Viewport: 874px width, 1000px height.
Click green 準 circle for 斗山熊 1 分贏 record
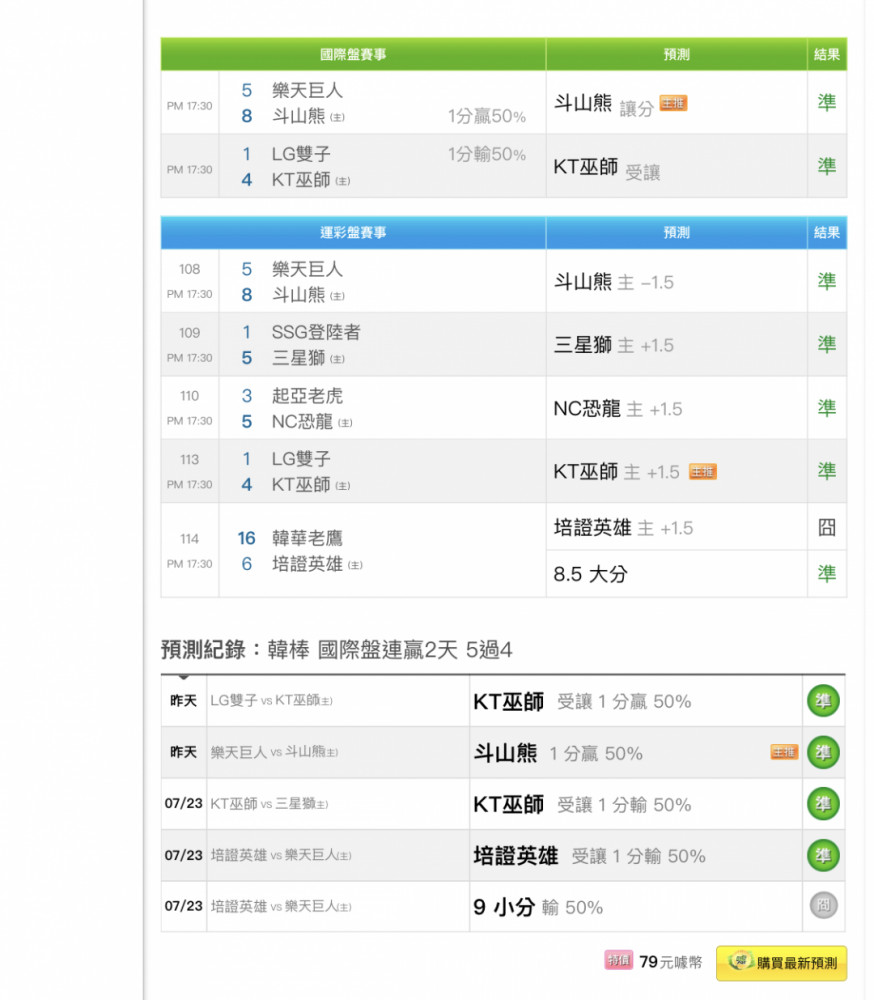(823, 753)
